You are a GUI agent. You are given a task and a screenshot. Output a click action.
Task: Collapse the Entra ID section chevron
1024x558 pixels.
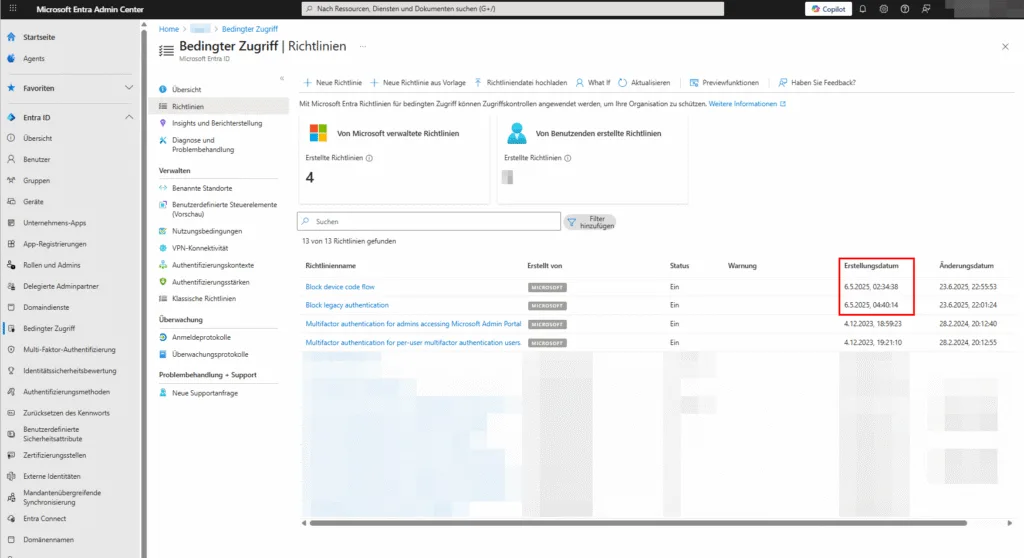pyautogui.click(x=128, y=118)
